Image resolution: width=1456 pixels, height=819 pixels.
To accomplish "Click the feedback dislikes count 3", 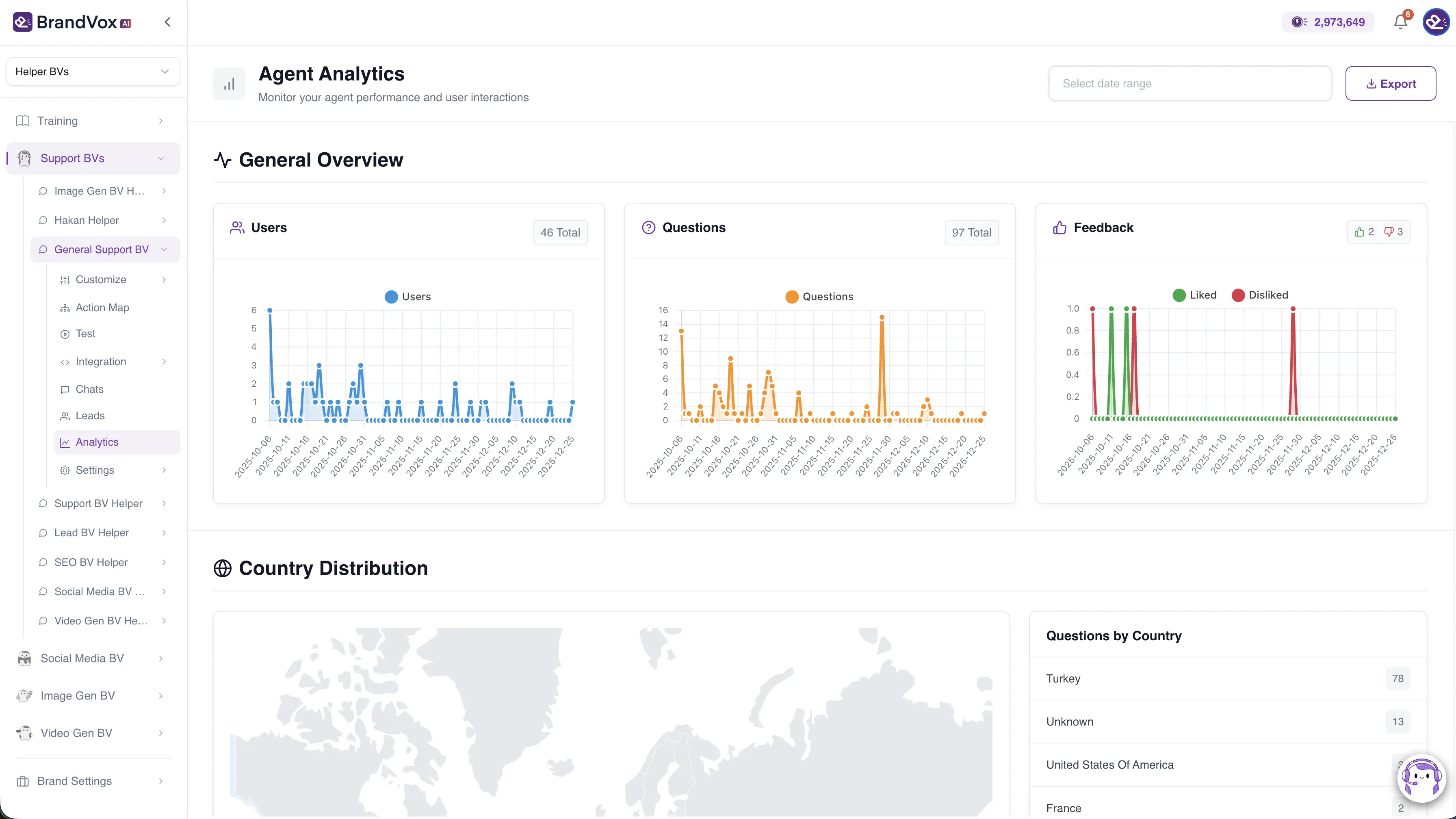I will [1394, 232].
